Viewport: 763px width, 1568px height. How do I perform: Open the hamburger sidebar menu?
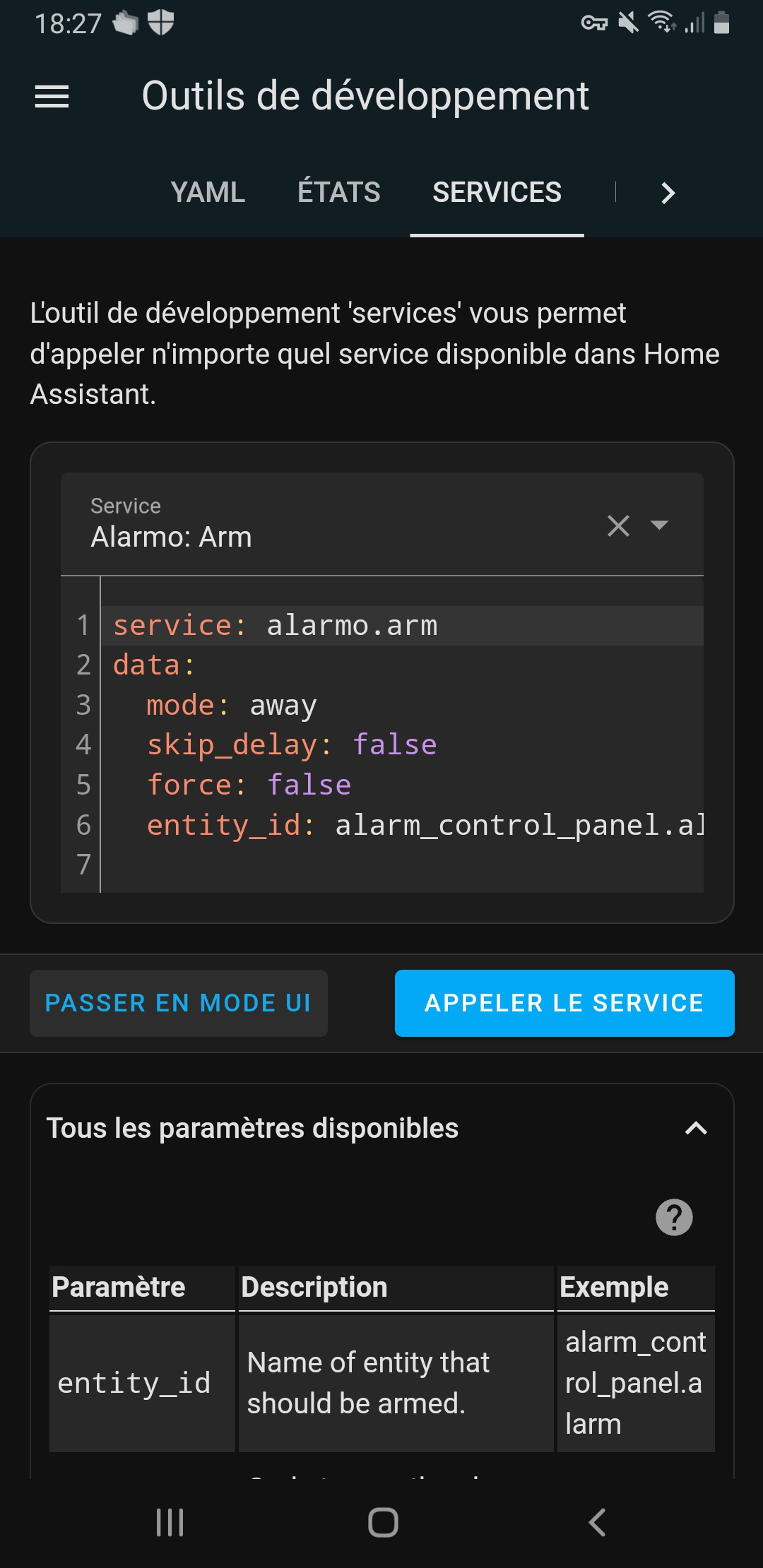click(52, 97)
